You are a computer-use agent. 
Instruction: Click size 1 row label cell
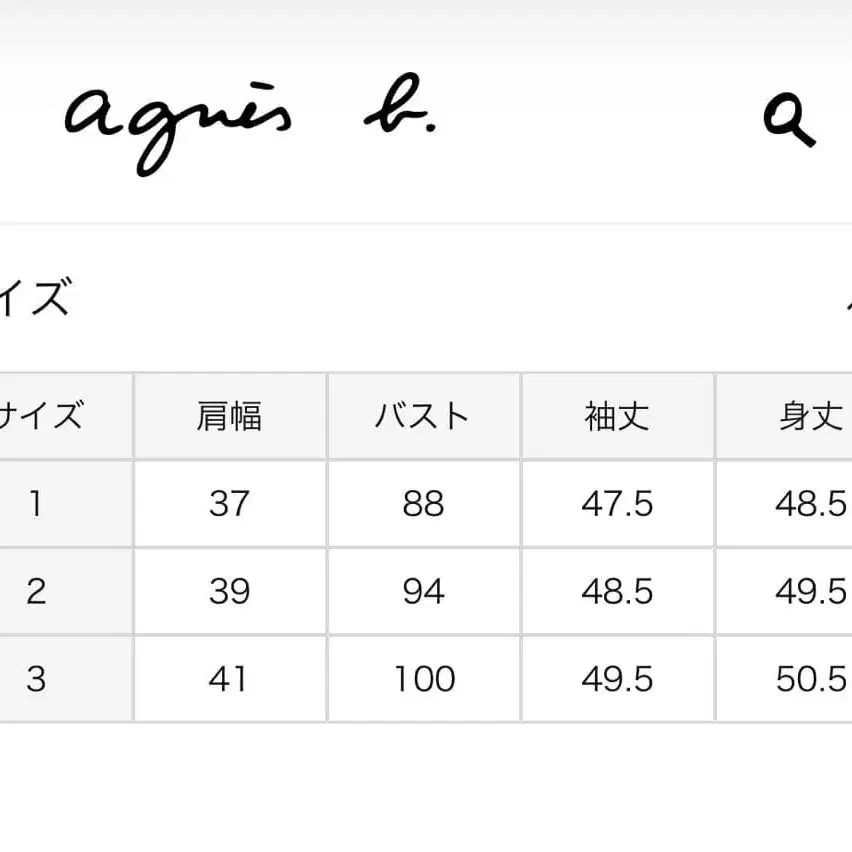pyautogui.click(x=36, y=504)
